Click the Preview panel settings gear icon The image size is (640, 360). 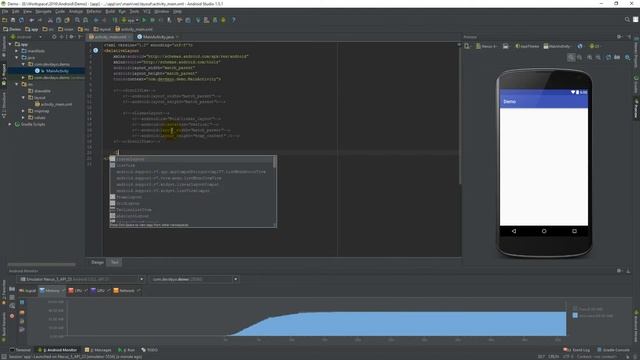[x=619, y=37]
